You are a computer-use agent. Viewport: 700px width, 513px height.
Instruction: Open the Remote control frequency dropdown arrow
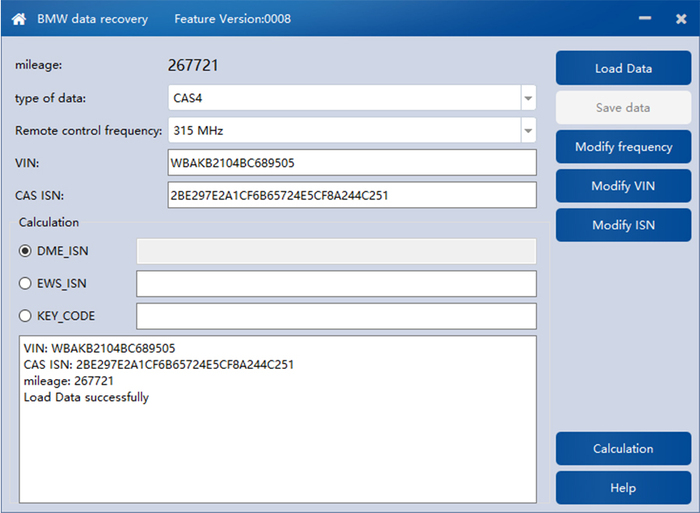click(528, 131)
